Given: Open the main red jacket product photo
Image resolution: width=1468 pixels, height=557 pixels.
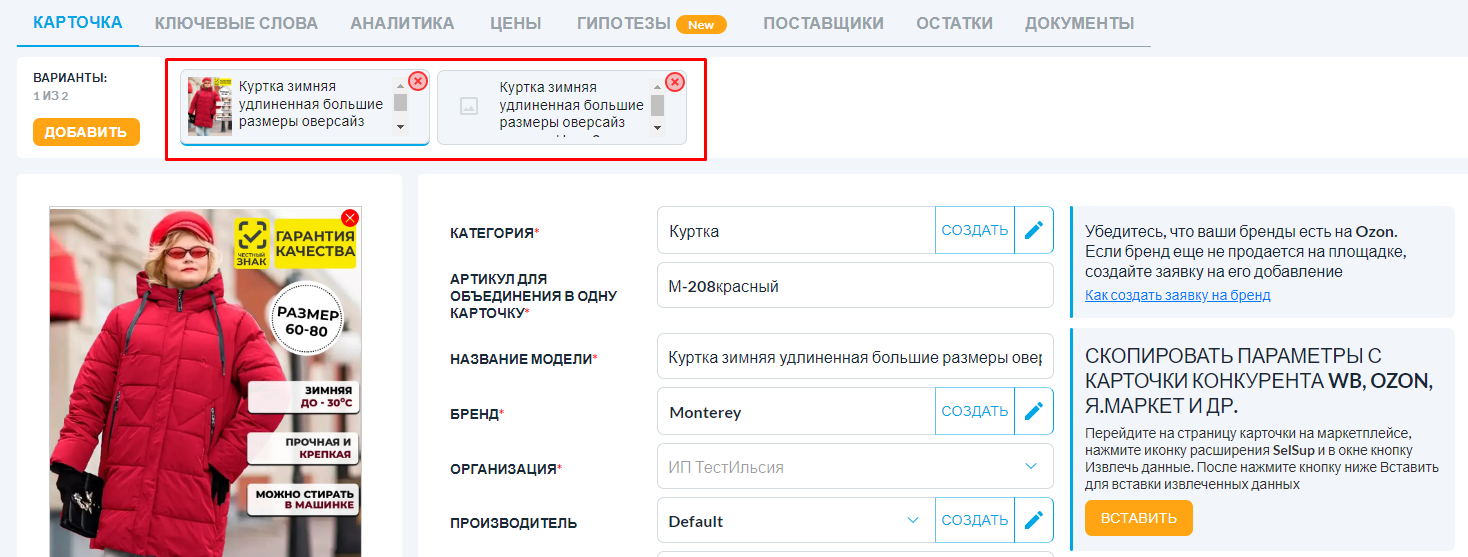Looking at the screenshot, I should (x=205, y=382).
